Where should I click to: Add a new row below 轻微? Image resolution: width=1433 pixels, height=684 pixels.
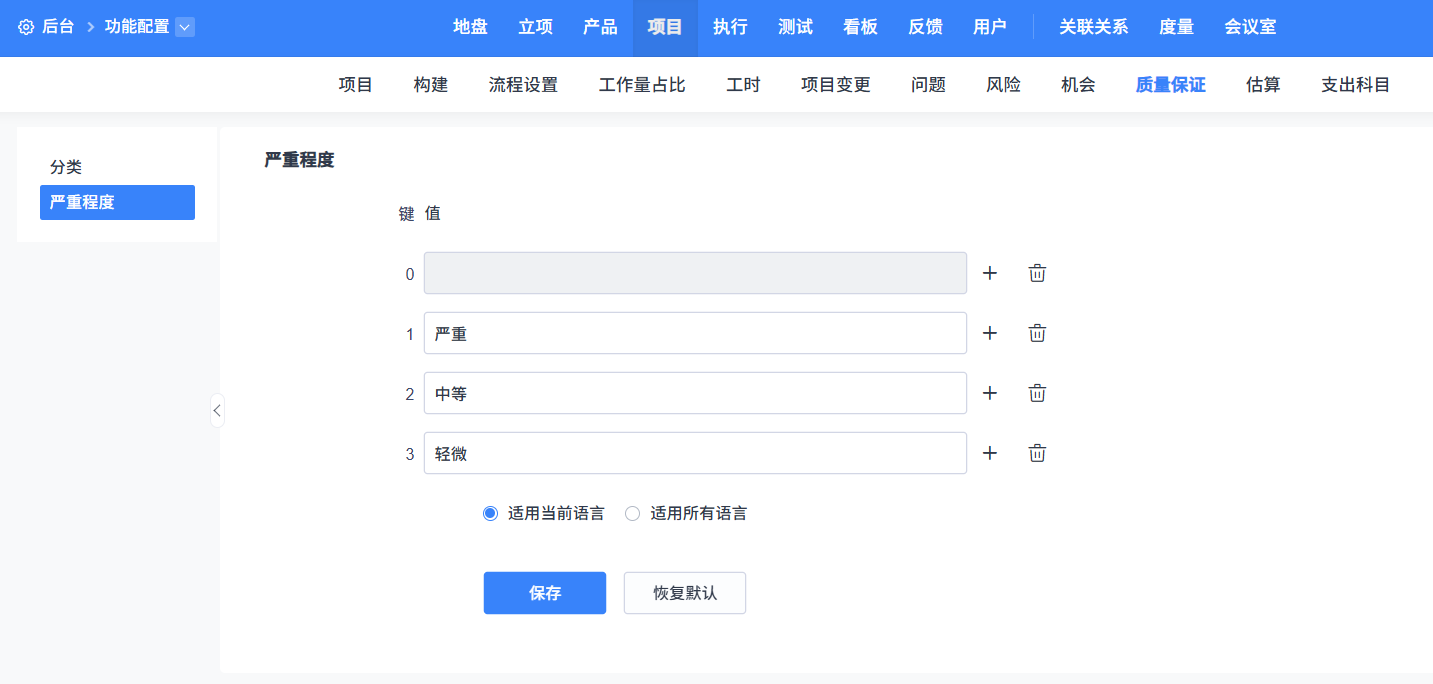pyautogui.click(x=990, y=453)
